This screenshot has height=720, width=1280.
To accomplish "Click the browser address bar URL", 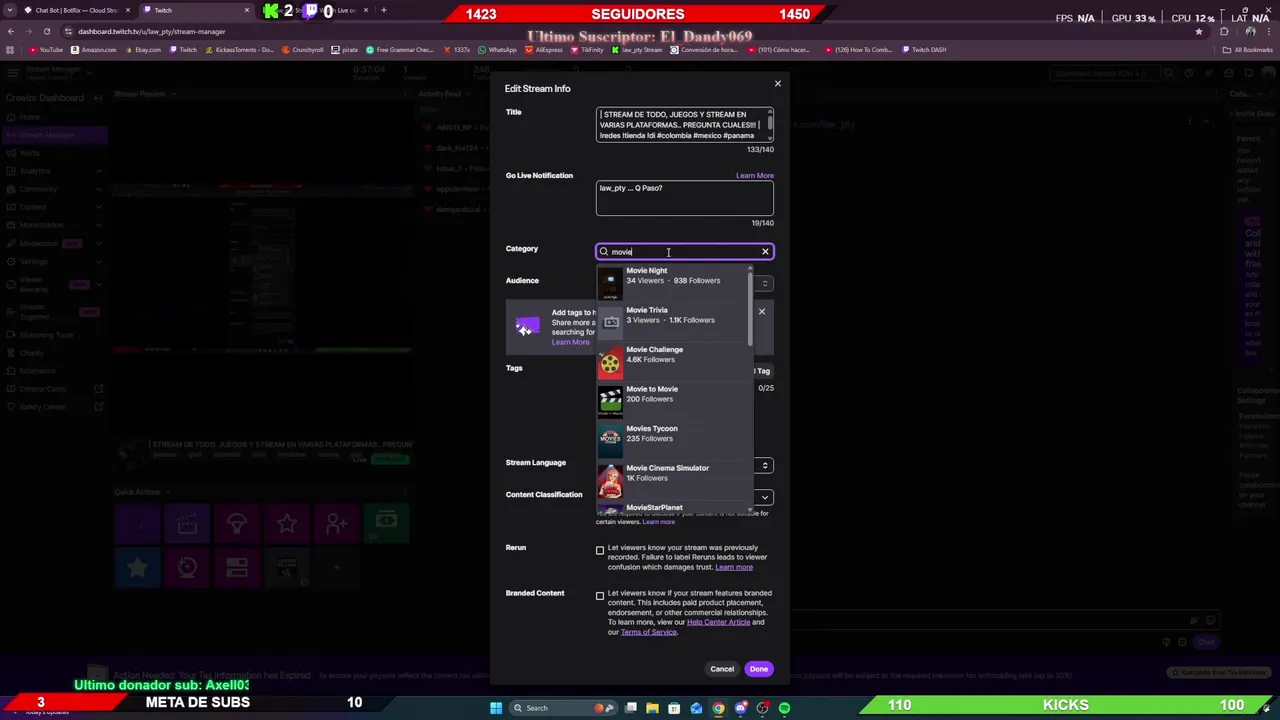I will coord(152,31).
